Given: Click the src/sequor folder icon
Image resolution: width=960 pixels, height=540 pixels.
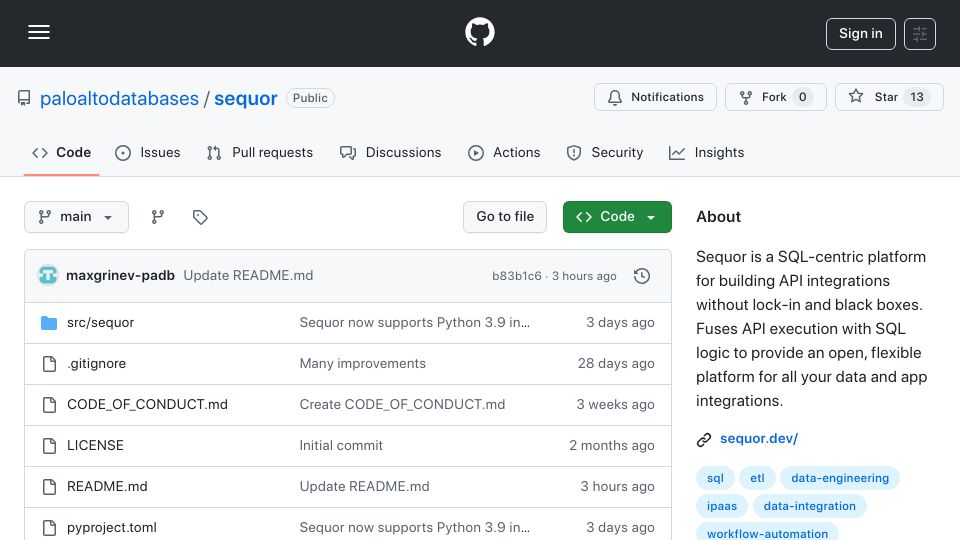Looking at the screenshot, I should coord(49,323).
